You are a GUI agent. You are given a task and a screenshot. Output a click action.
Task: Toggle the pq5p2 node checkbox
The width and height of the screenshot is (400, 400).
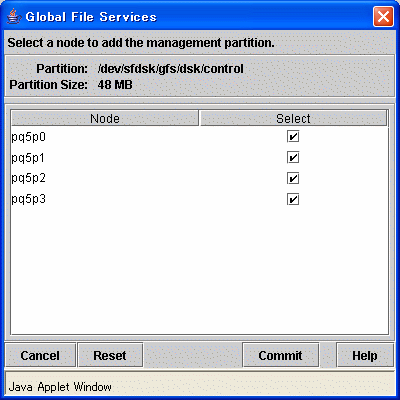(293, 178)
